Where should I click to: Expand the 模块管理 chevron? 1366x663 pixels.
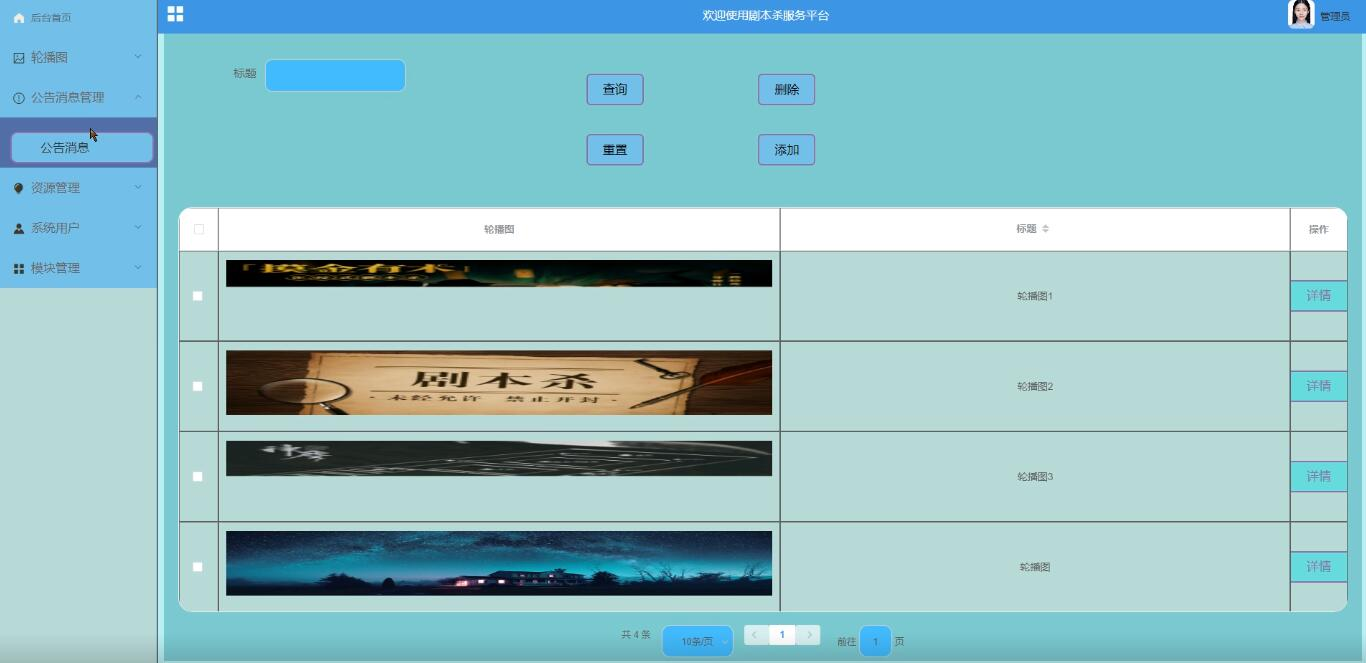(138, 267)
